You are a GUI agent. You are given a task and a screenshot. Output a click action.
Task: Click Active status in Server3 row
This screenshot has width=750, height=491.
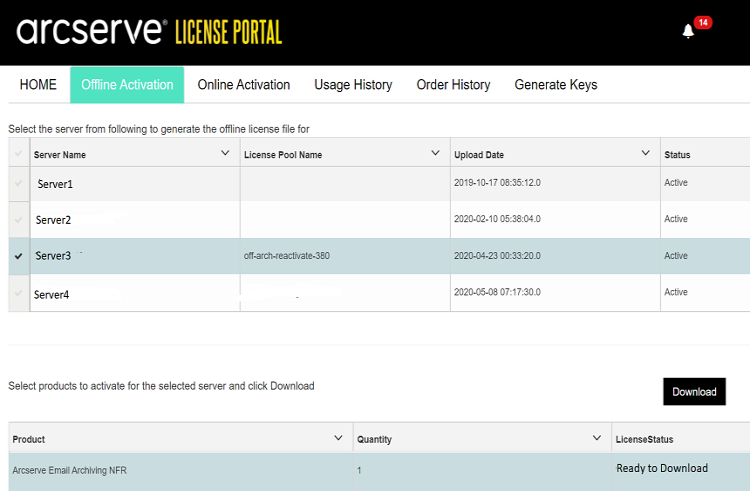coord(676,256)
